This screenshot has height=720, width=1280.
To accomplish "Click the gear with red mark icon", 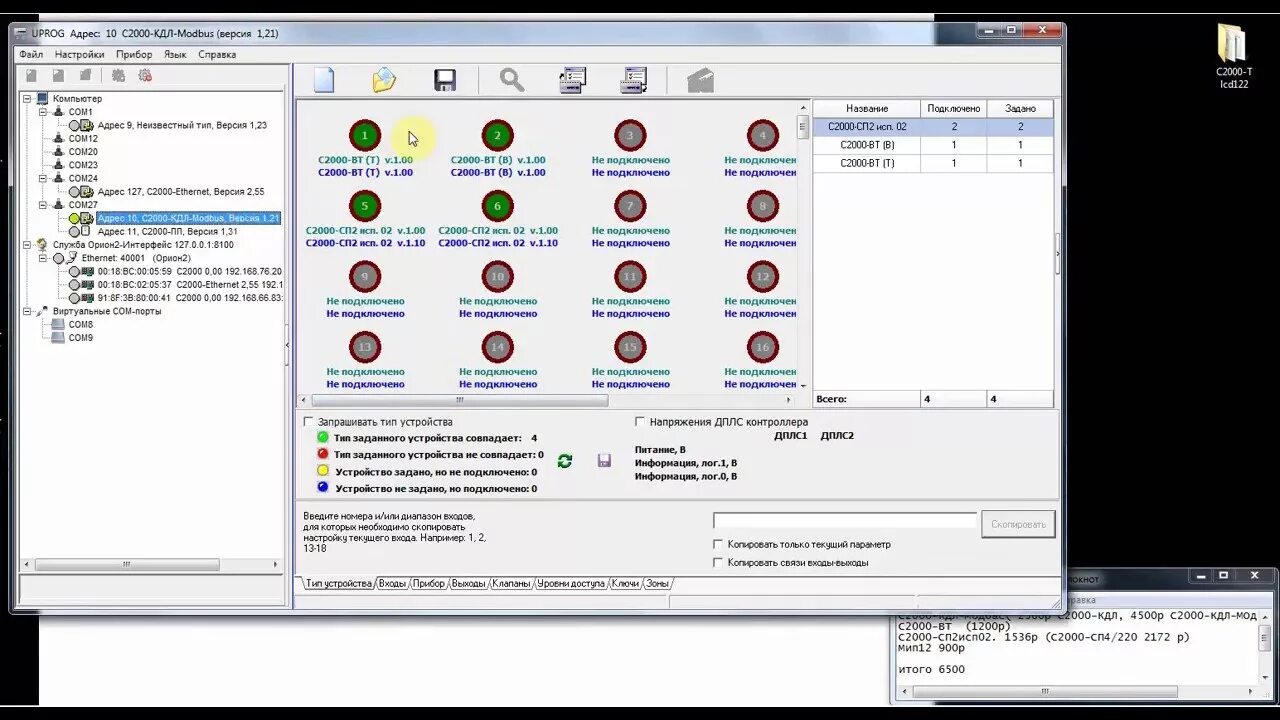I will pos(145,75).
